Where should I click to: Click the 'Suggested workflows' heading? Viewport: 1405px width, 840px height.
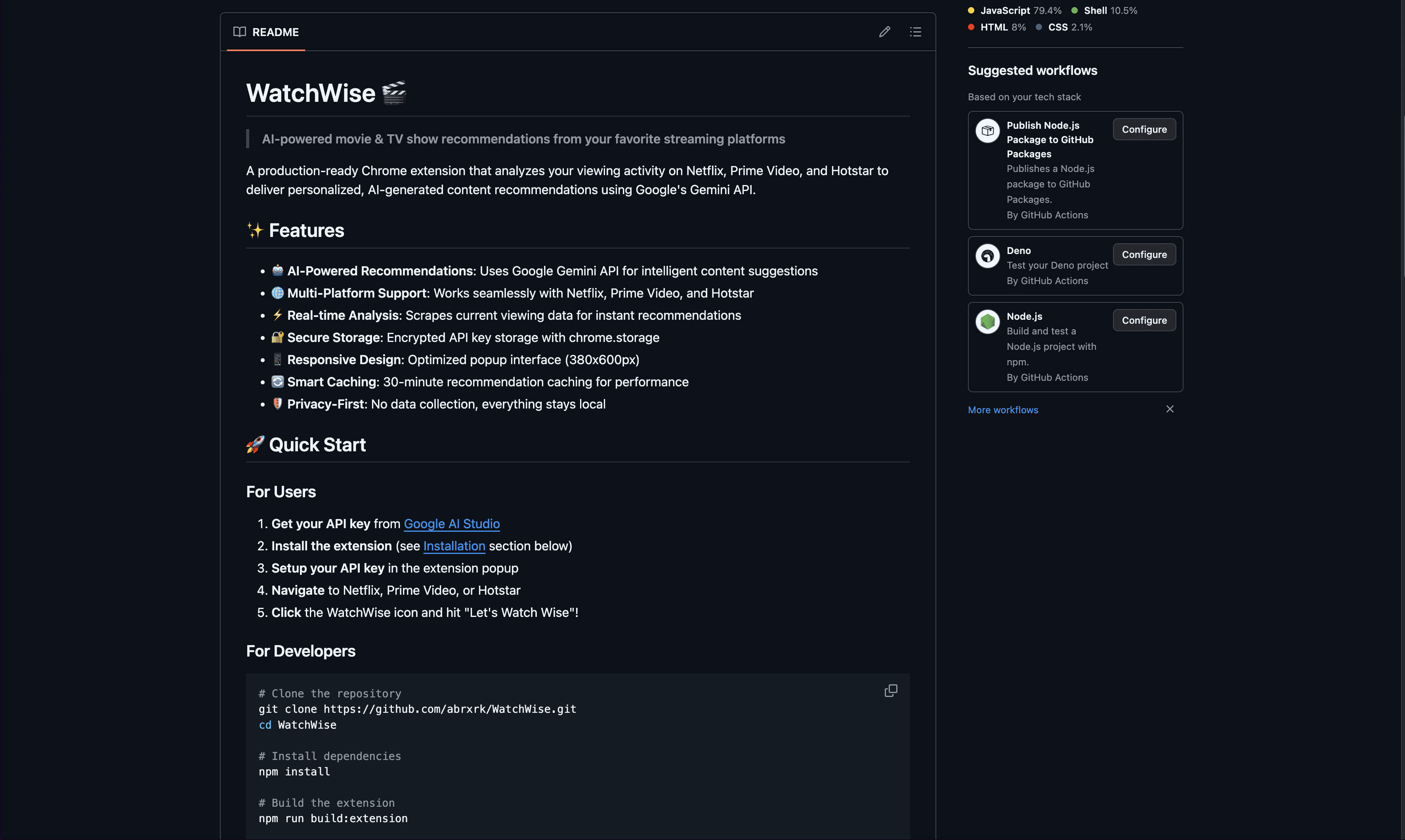pyautogui.click(x=1032, y=70)
